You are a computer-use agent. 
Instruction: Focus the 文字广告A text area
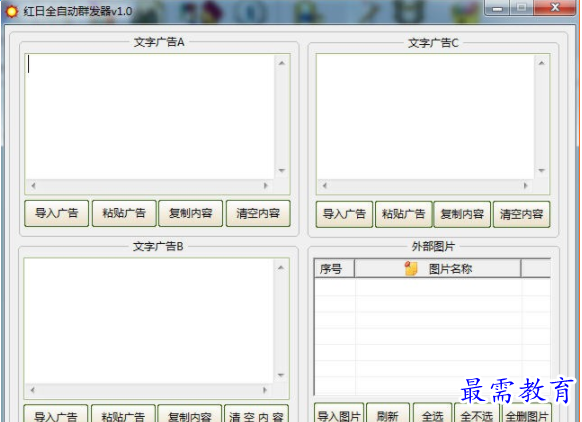coord(150,117)
